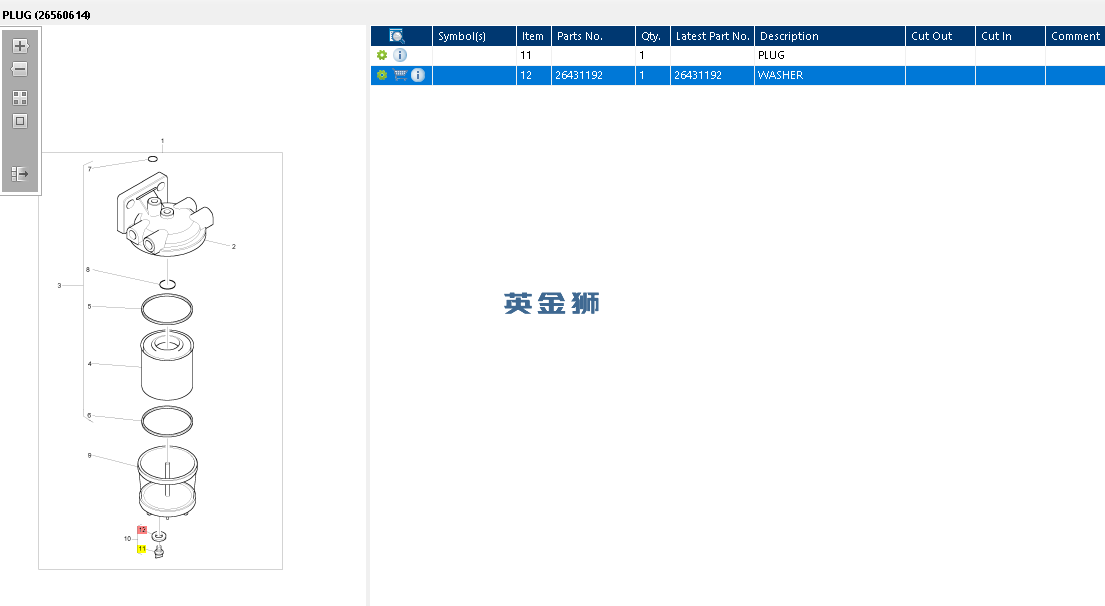Add WASHER to cart via cart icon
This screenshot has width=1105, height=606.
click(400, 75)
